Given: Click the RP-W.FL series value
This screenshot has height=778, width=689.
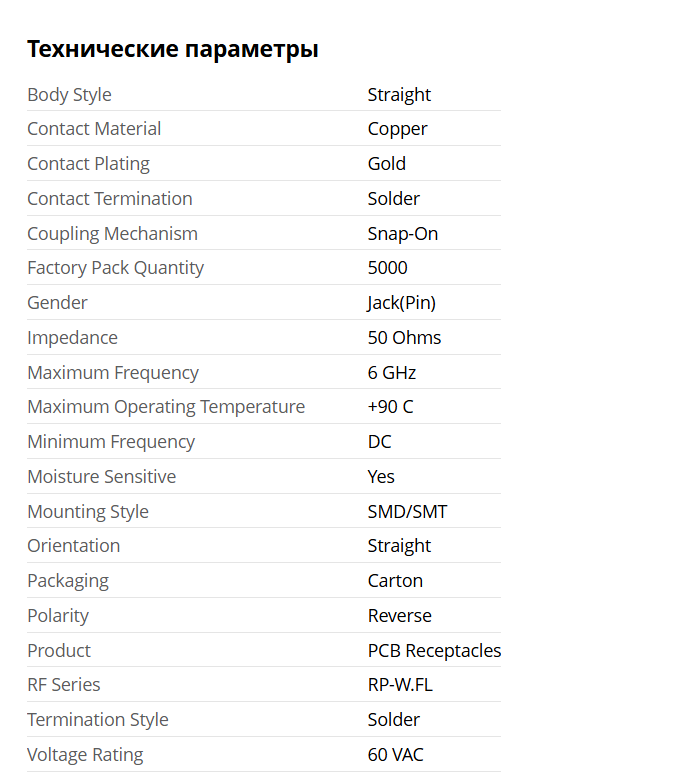Looking at the screenshot, I should coord(400,685).
